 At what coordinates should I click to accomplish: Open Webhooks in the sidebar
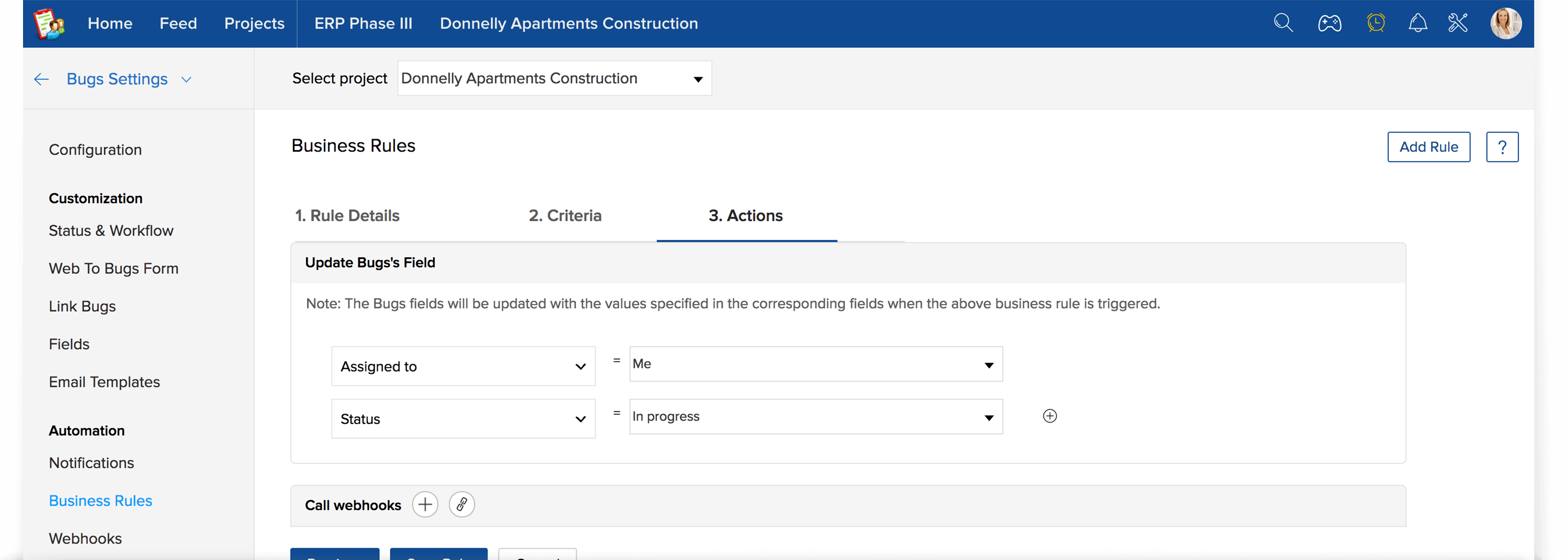point(85,539)
